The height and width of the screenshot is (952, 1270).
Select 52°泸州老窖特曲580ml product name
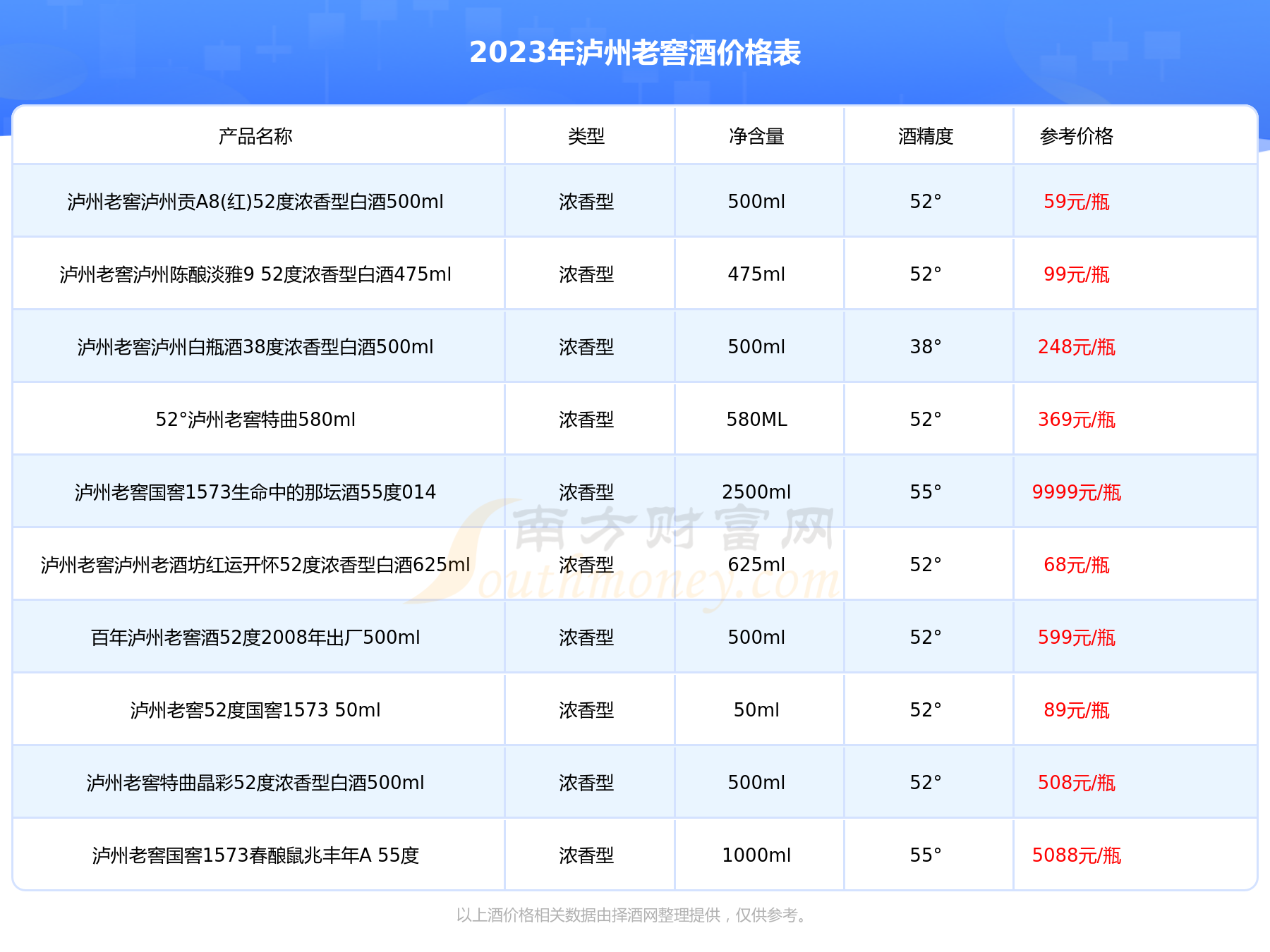click(255, 420)
